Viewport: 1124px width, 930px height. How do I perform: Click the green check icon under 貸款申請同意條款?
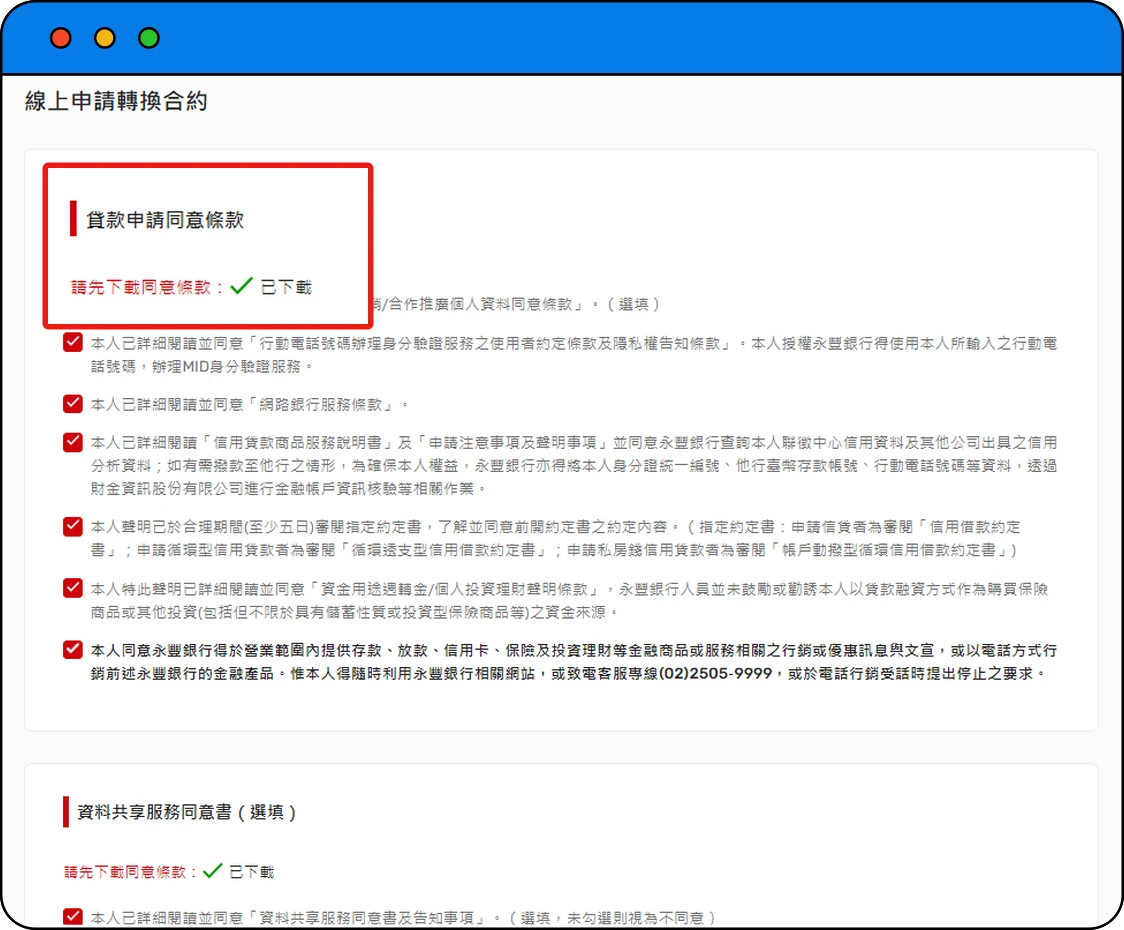pyautogui.click(x=242, y=286)
